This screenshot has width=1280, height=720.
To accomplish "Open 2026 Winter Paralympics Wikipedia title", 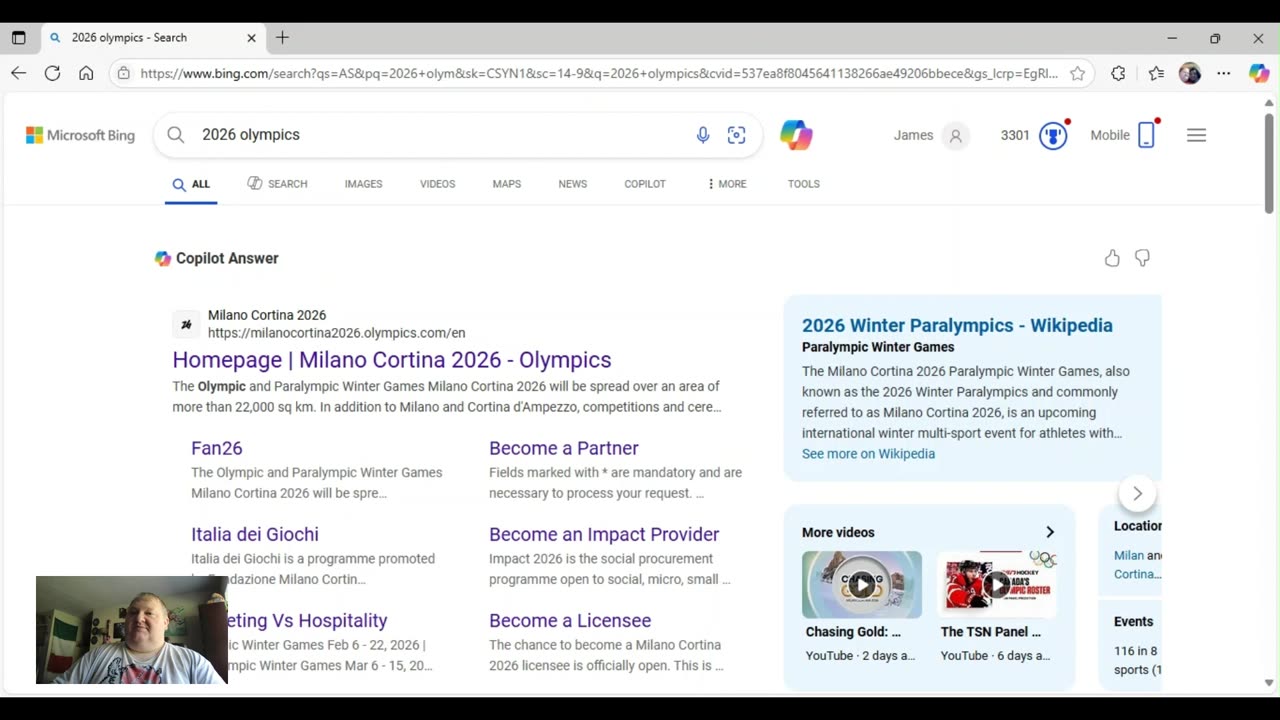I will [x=957, y=325].
